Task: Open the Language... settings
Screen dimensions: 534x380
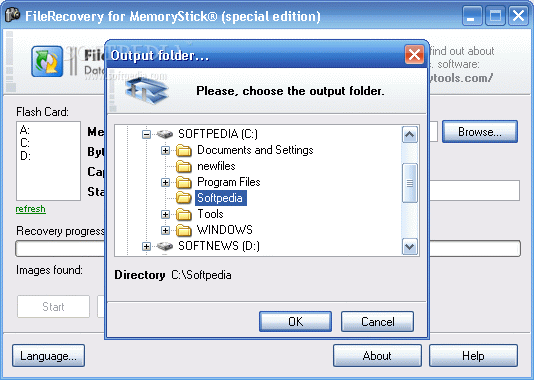Action: tap(48, 356)
